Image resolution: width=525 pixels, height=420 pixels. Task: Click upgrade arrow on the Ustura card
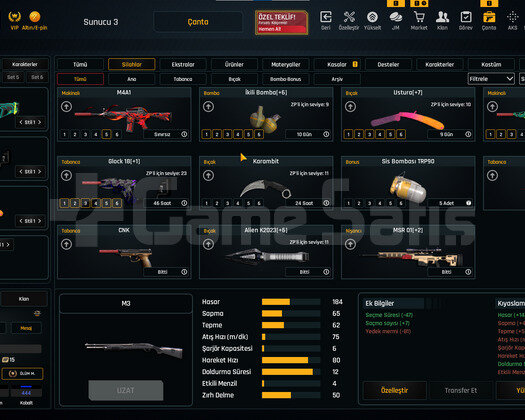click(x=350, y=107)
